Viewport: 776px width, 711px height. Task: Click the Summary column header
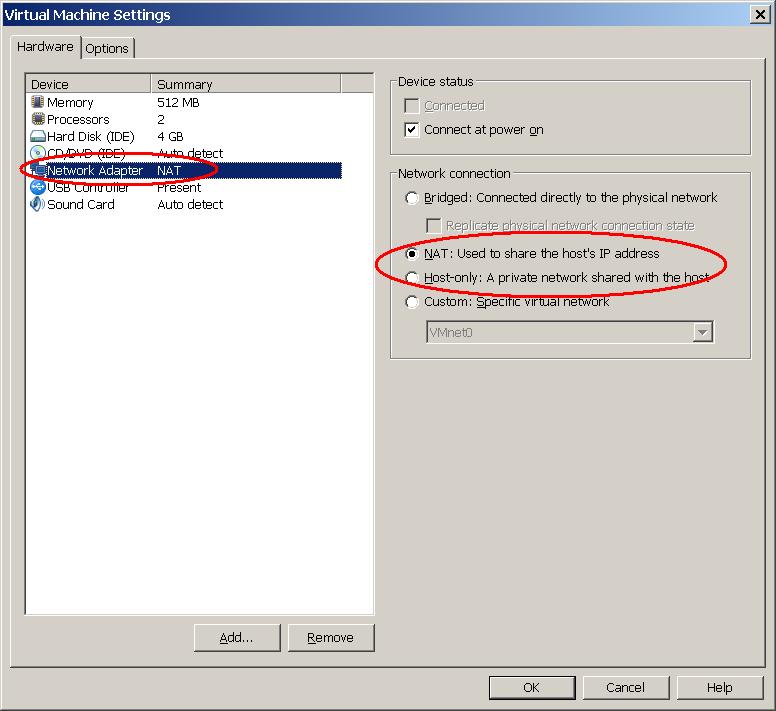click(x=245, y=84)
